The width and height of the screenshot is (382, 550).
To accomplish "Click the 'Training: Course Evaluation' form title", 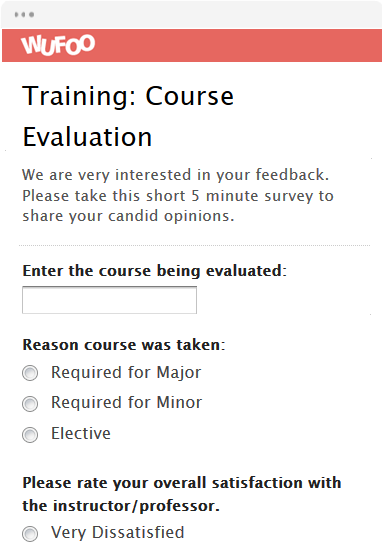I will pyautogui.click(x=128, y=116).
